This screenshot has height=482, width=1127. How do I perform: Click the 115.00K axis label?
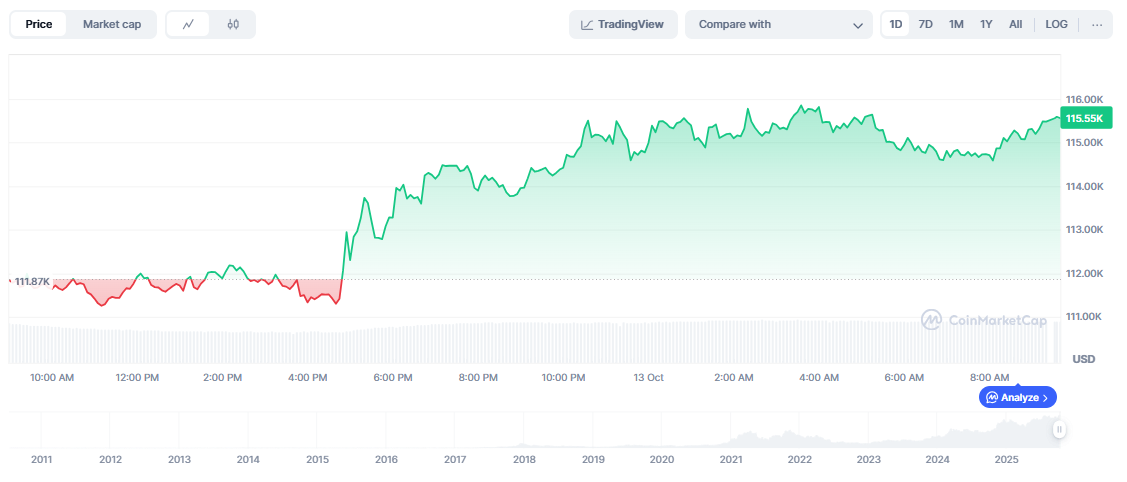[1084, 143]
